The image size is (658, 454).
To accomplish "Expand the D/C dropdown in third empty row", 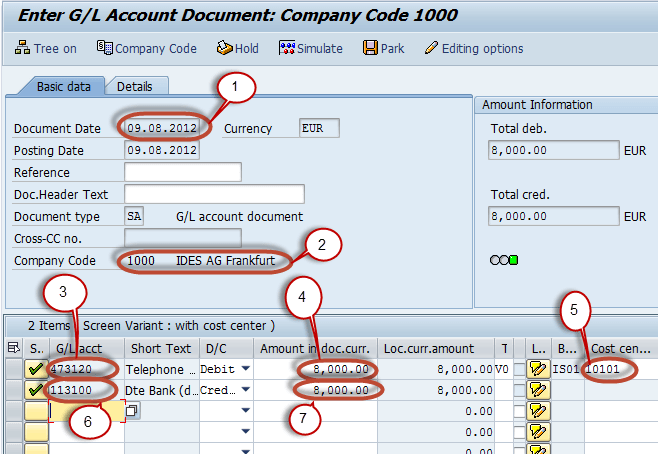I will 244,411.
